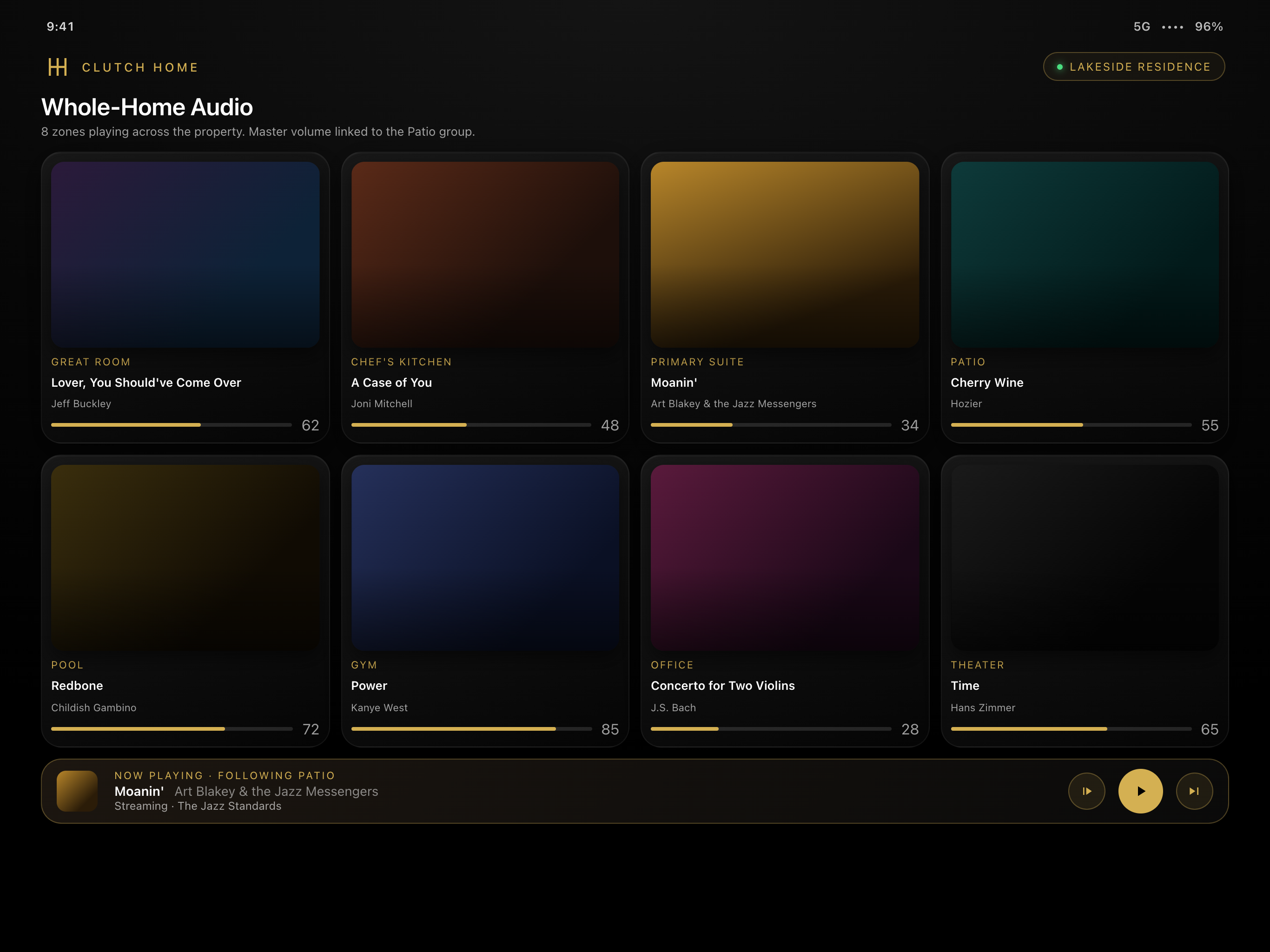Adjust the Pool volume slider
Viewport: 1270px width, 952px height.
point(171,728)
